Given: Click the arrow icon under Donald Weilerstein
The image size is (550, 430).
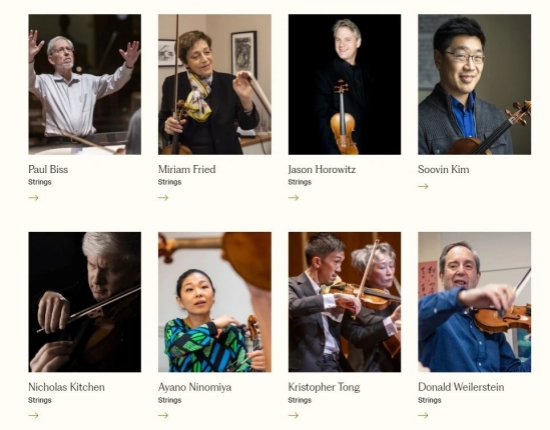Looking at the screenshot, I should [423, 416].
